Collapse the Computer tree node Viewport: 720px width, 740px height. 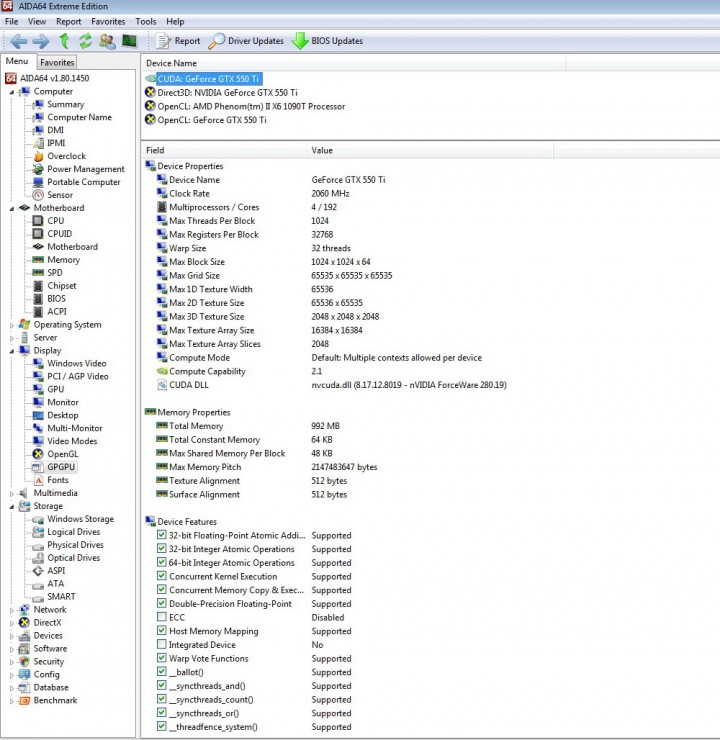pyautogui.click(x=12, y=92)
